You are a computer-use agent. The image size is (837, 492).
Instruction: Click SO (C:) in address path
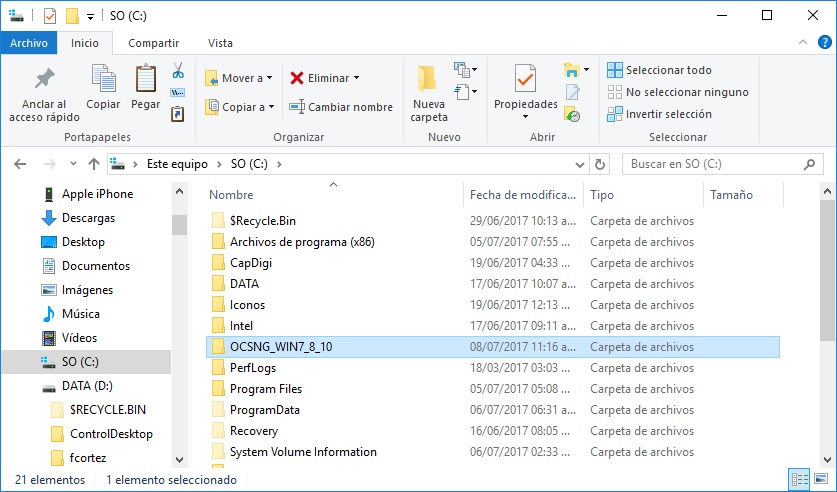[249, 164]
